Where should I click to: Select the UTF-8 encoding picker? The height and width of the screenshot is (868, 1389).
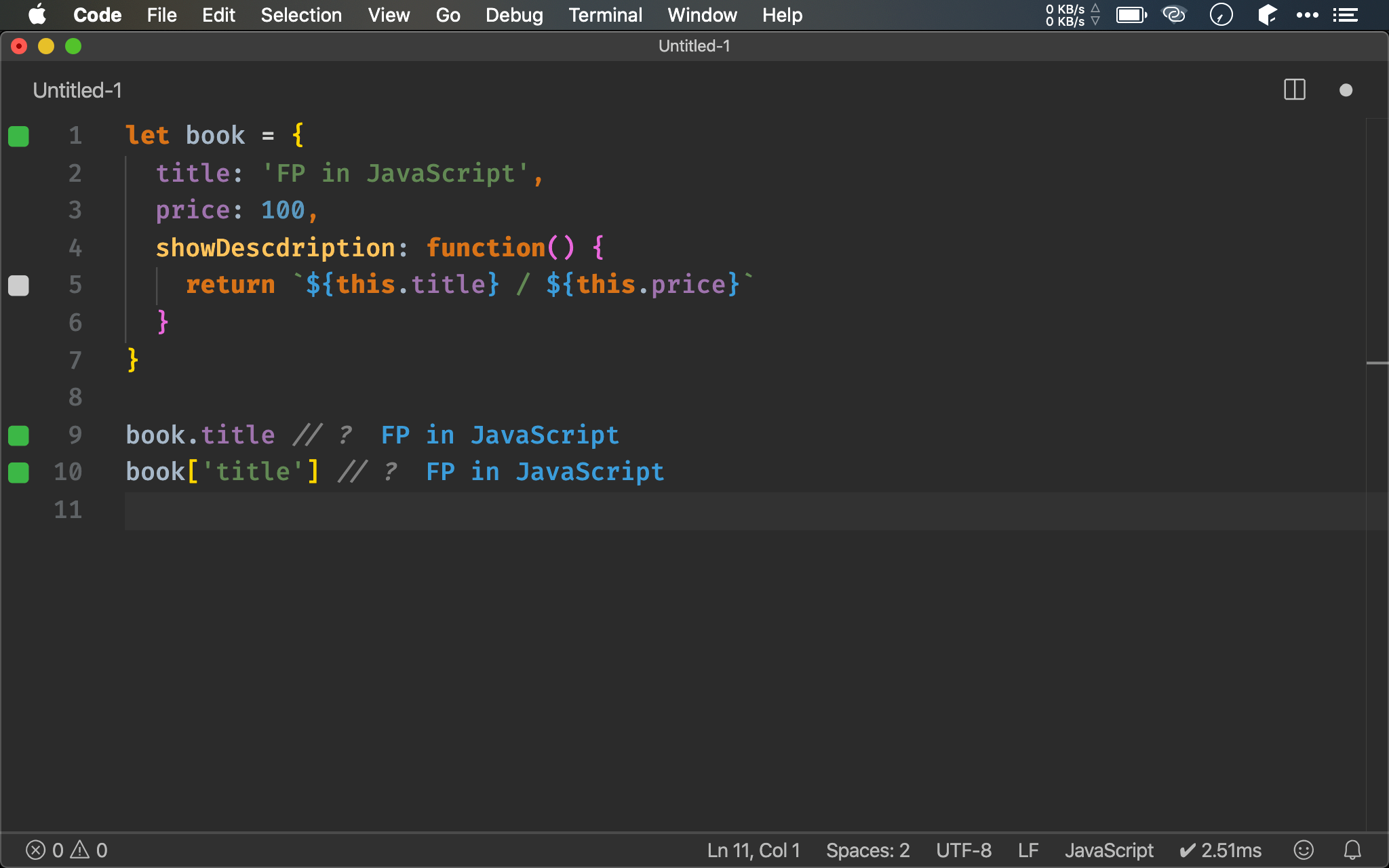(x=963, y=850)
